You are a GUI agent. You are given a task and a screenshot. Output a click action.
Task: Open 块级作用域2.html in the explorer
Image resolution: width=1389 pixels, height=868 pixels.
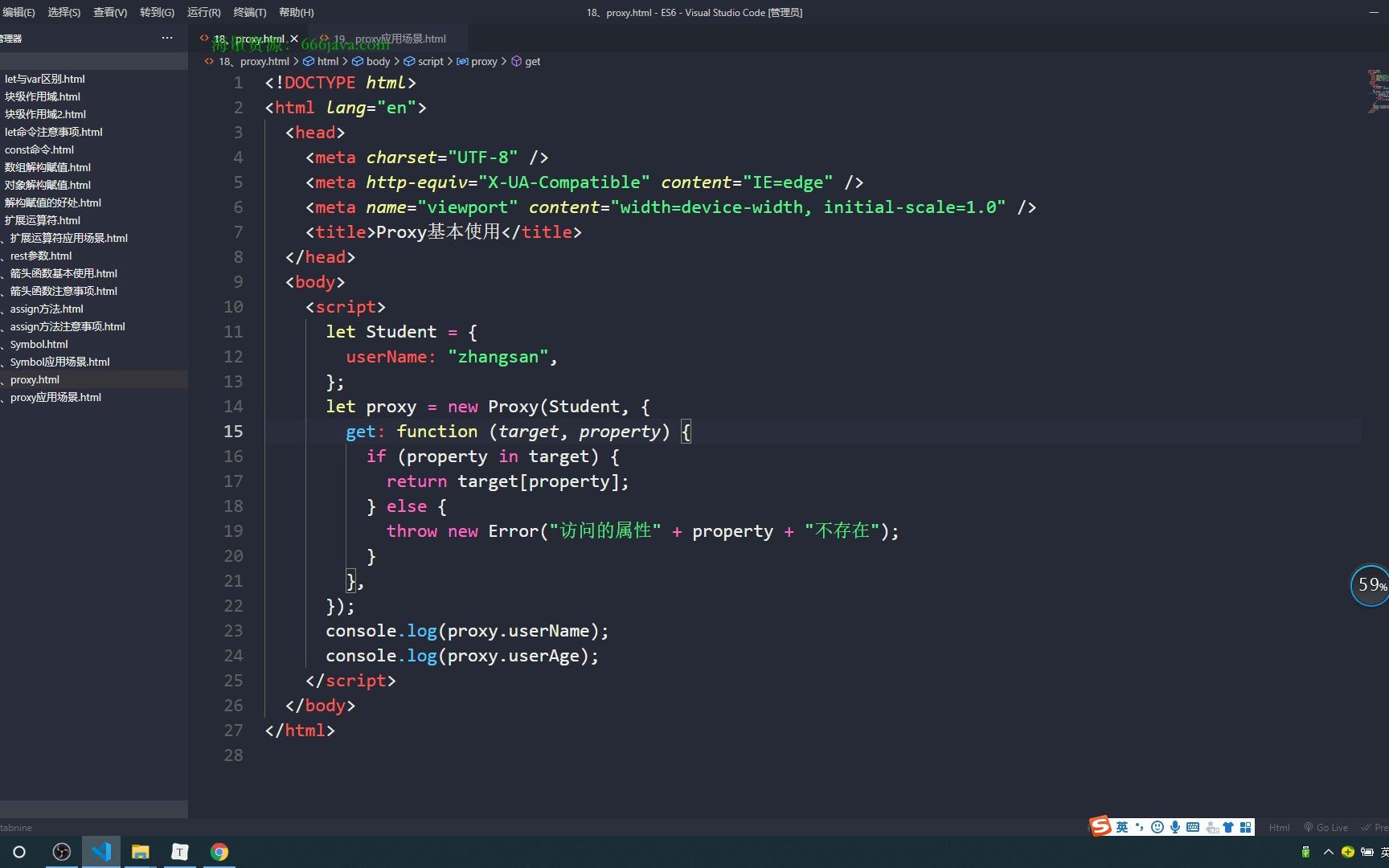[x=94, y=114]
